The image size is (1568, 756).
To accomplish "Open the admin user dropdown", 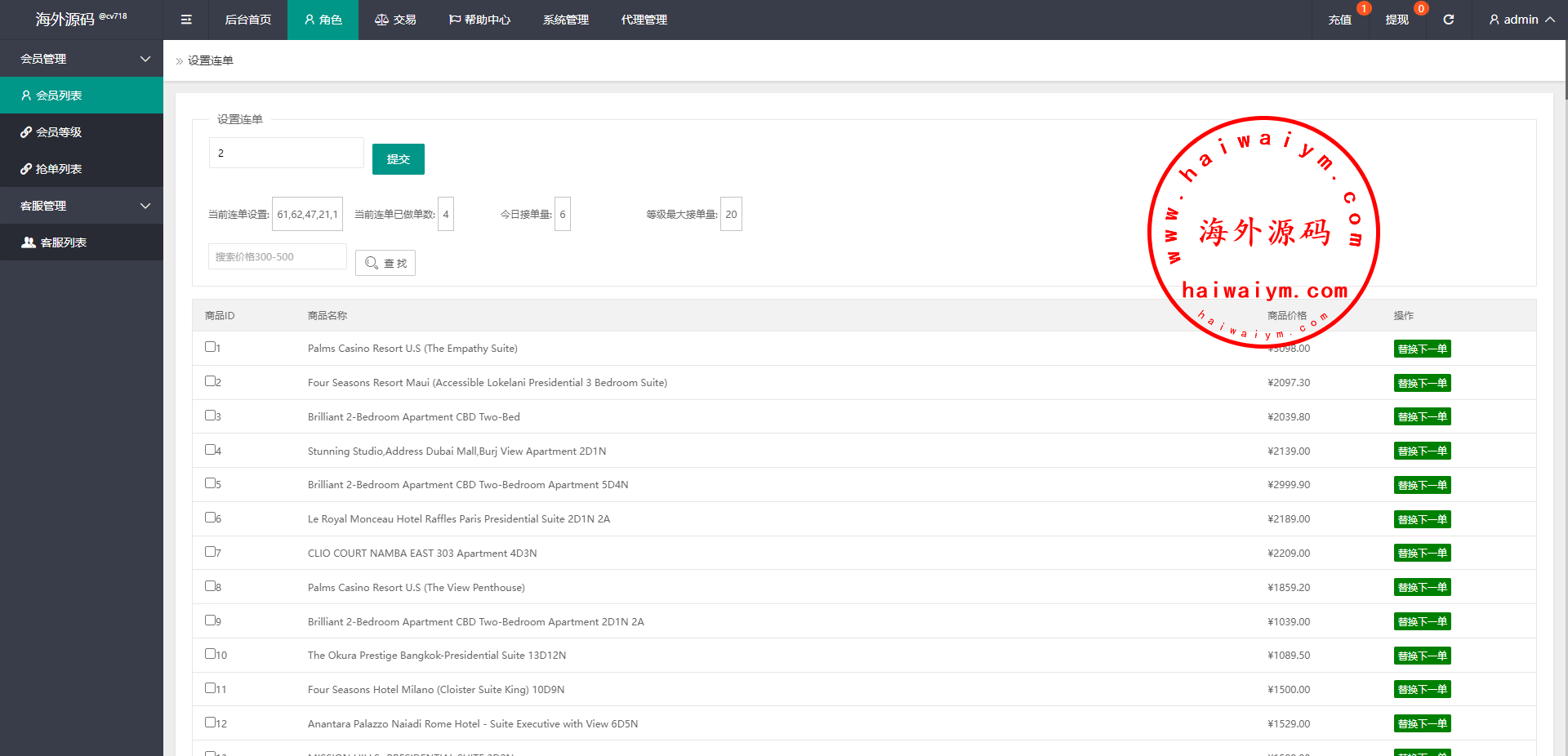I will pos(1521,20).
